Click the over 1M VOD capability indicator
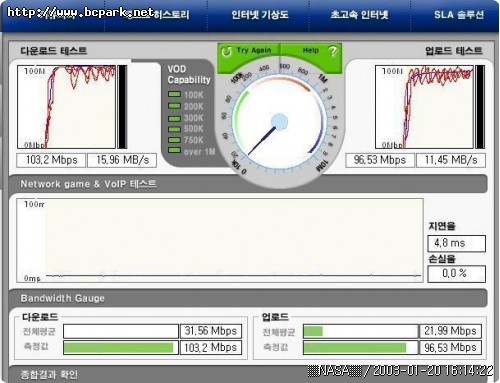 tap(174, 150)
